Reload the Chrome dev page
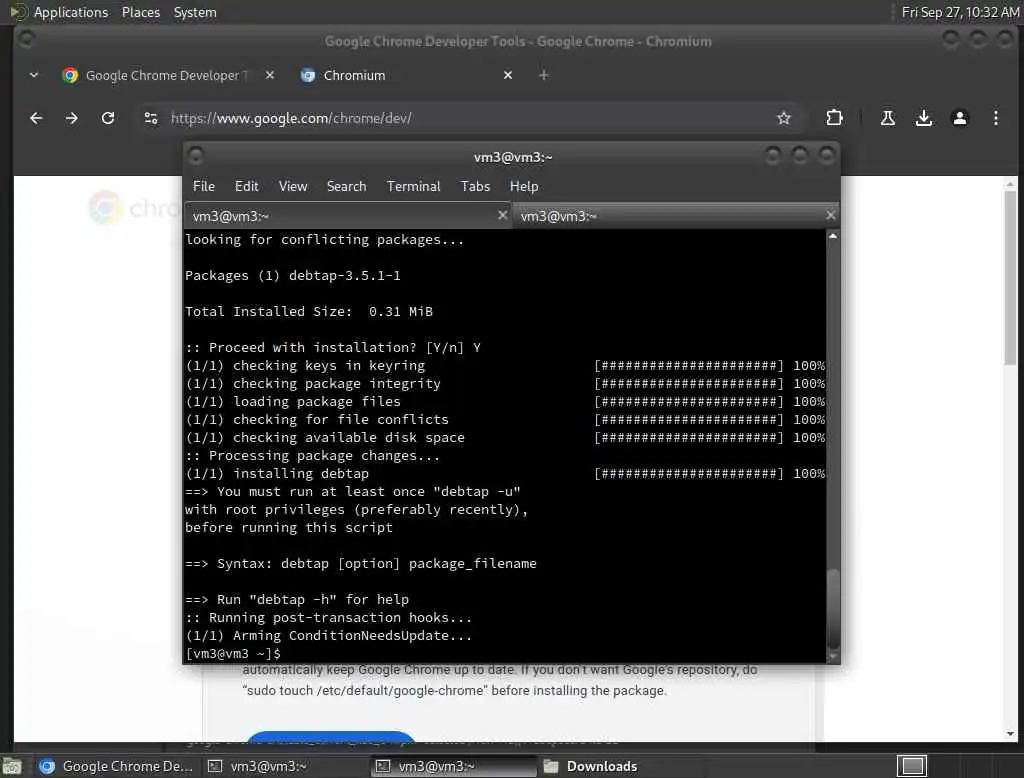 click(x=108, y=118)
